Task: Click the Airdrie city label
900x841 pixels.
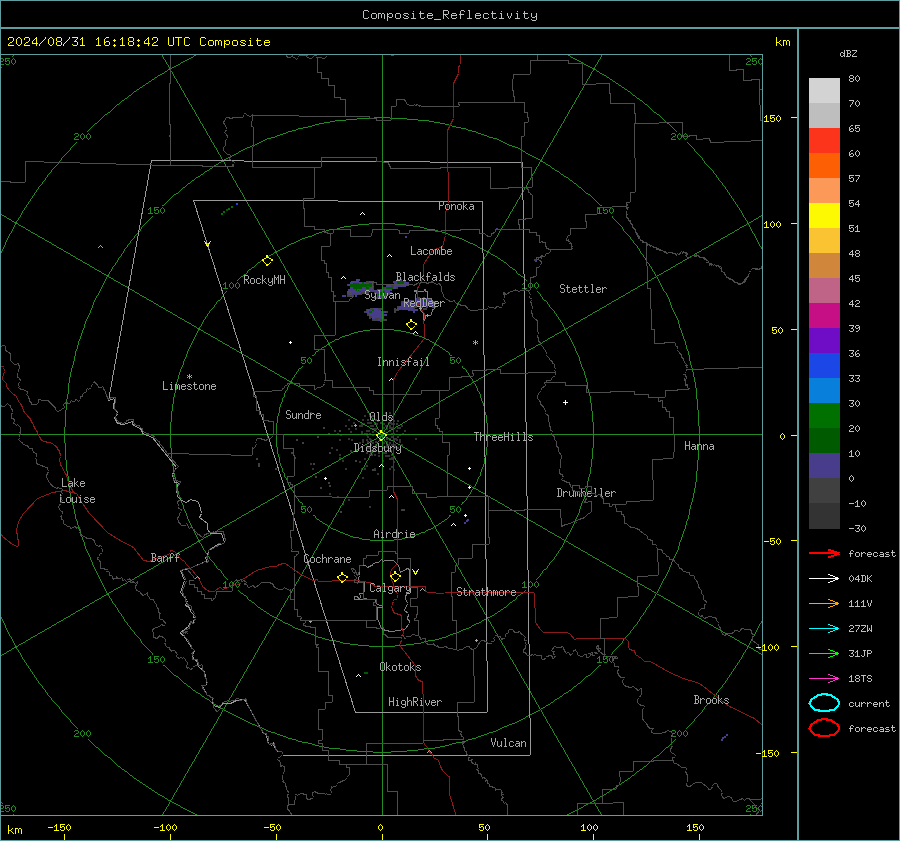Action: (394, 534)
